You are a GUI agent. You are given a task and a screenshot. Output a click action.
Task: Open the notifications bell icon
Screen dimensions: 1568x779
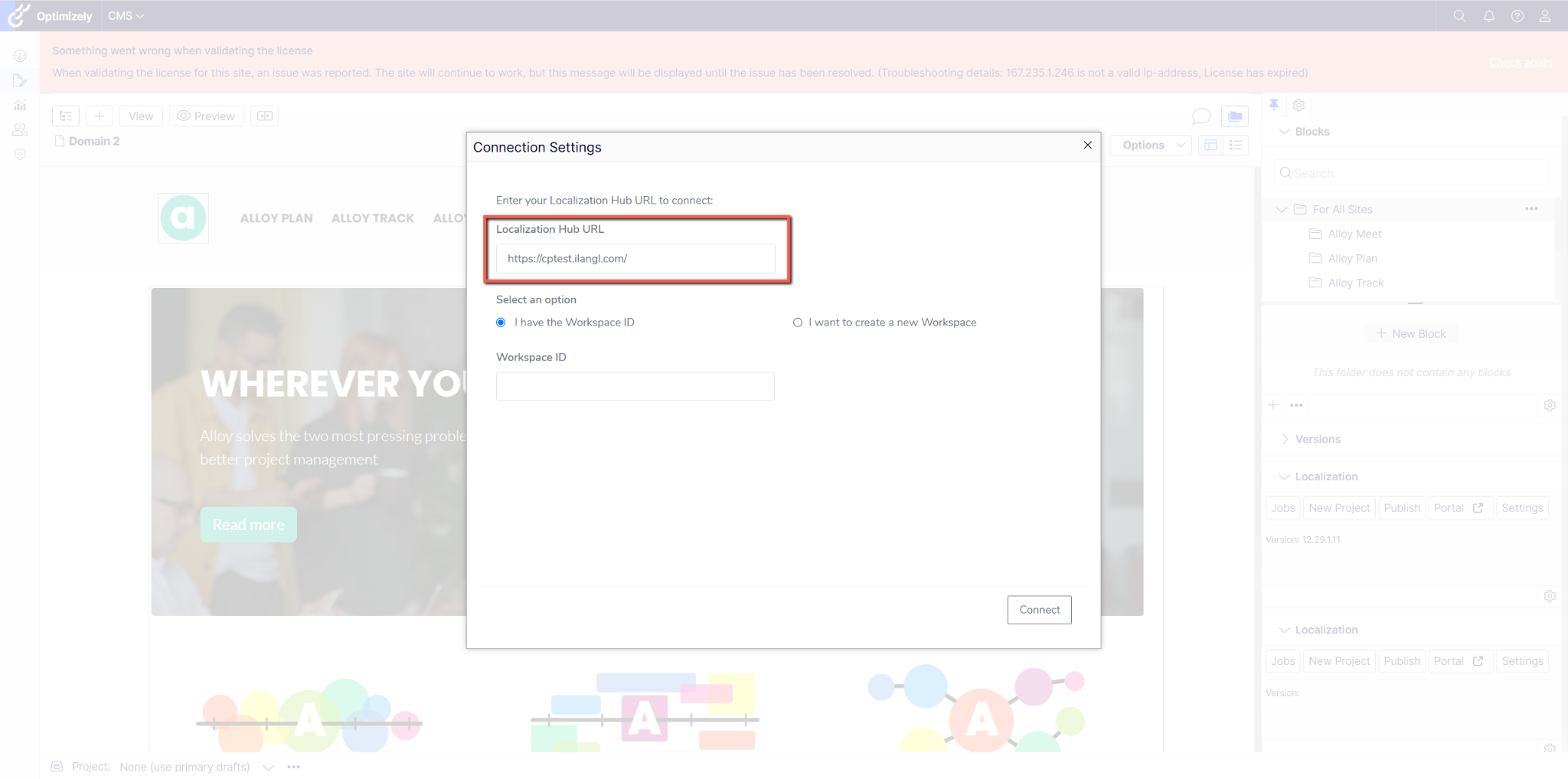pos(1488,16)
